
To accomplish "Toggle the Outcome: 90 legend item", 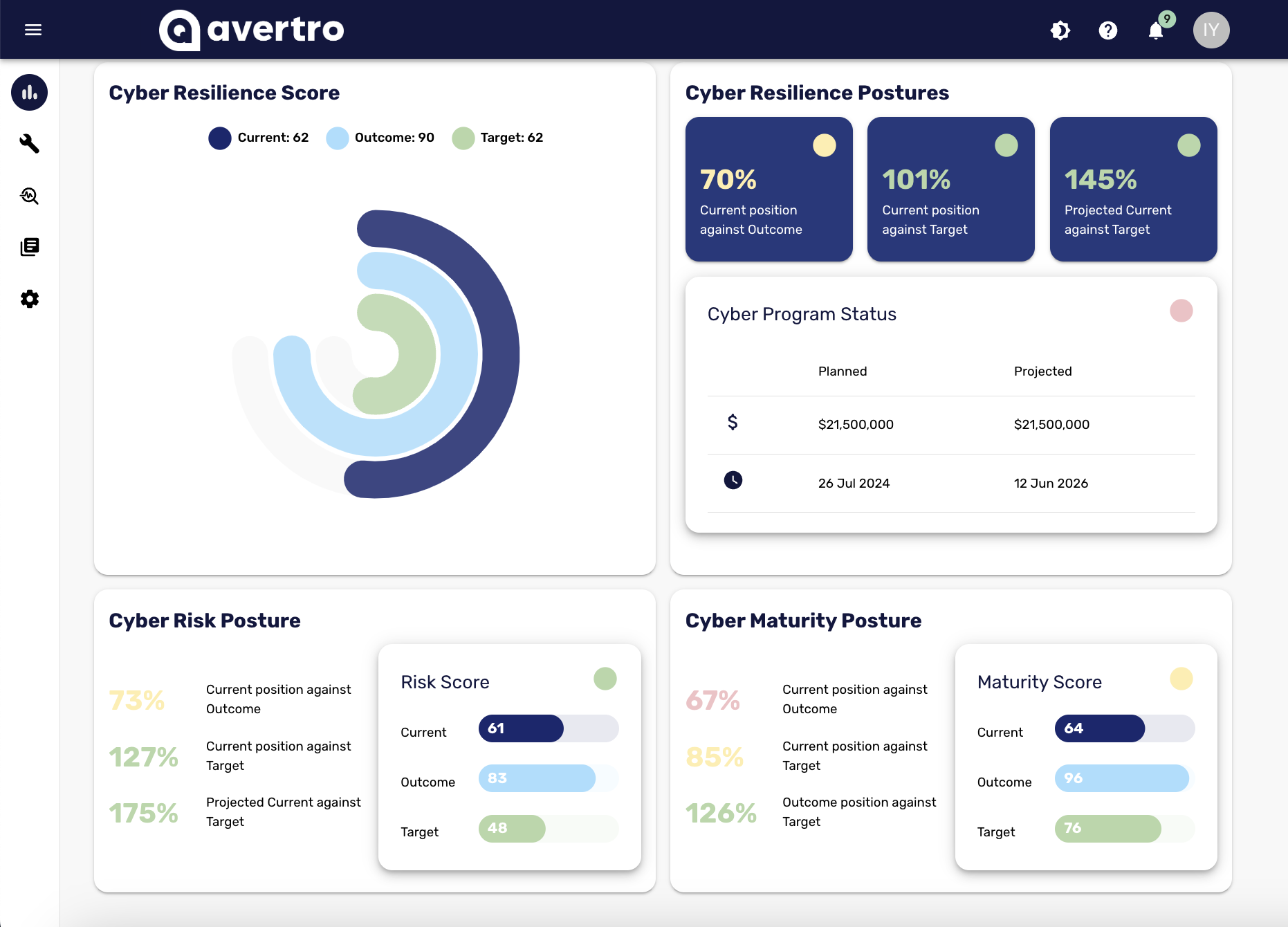I will click(380, 138).
